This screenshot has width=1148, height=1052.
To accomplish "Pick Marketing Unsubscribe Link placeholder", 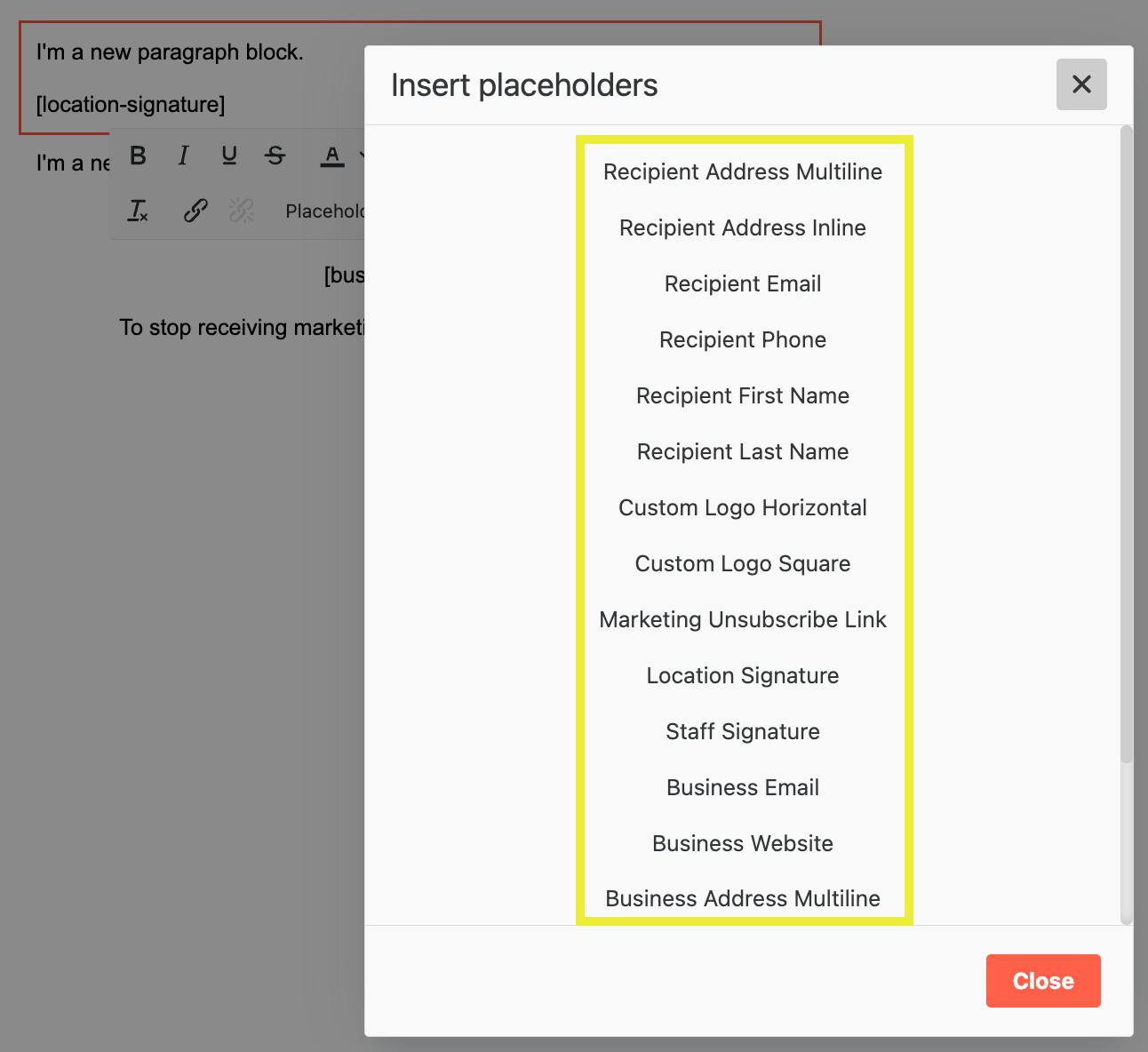I will pos(743,619).
